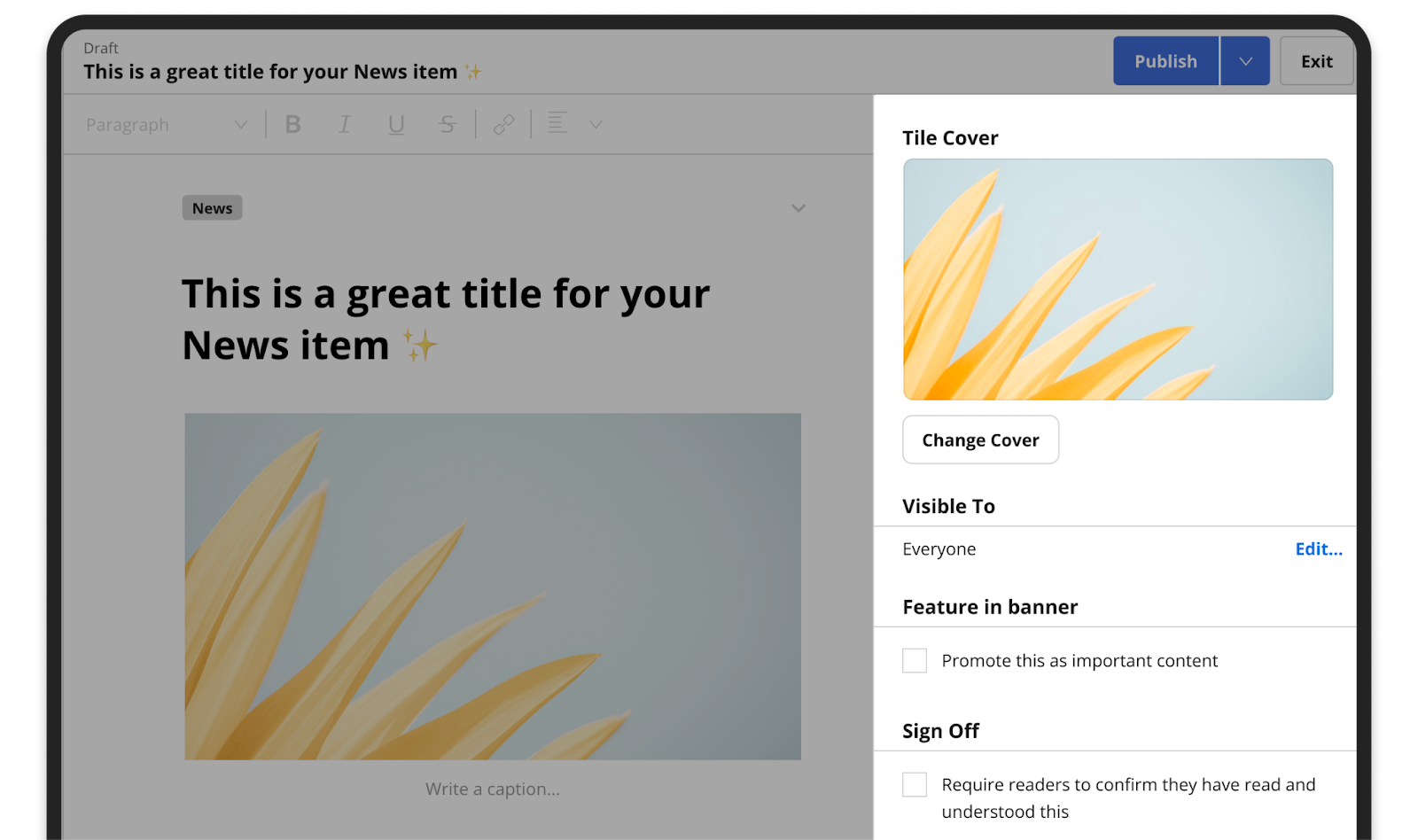Click the Sign Off heading

click(x=940, y=731)
